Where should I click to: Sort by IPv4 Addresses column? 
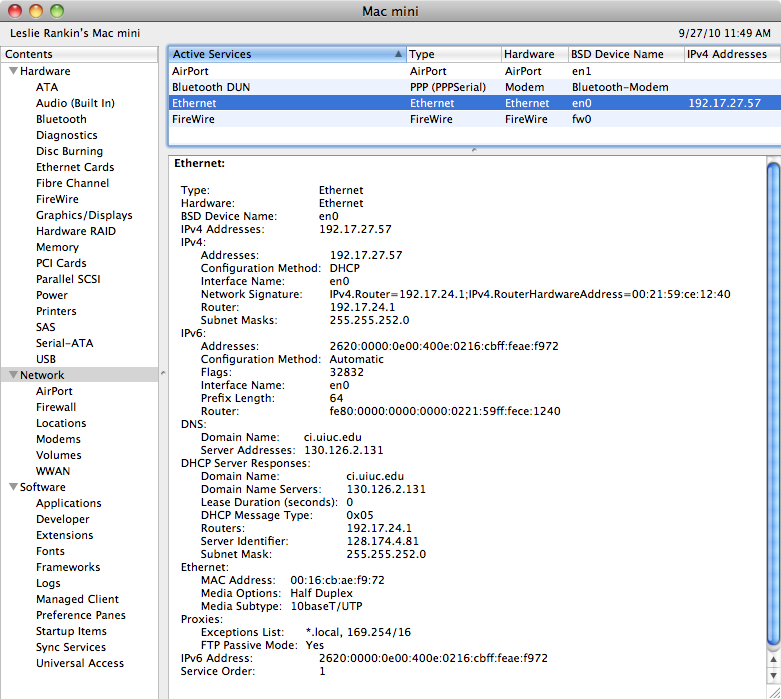pyautogui.click(x=732, y=54)
